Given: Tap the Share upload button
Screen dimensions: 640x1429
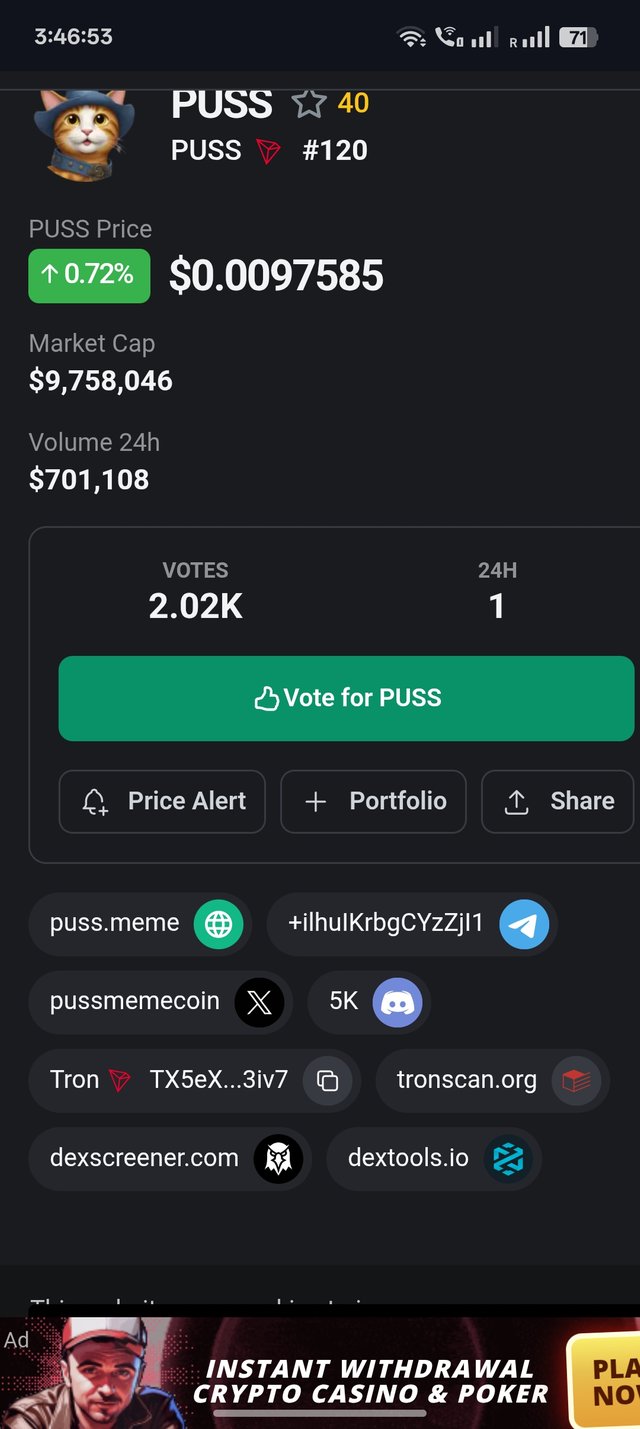Looking at the screenshot, I should [x=558, y=801].
